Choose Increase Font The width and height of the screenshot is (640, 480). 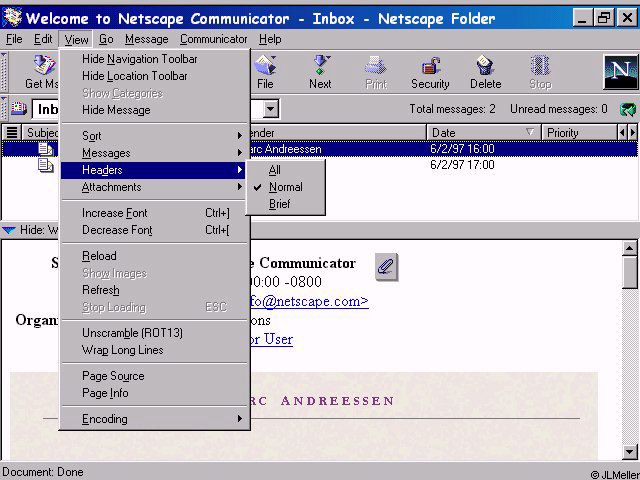pos(155,213)
